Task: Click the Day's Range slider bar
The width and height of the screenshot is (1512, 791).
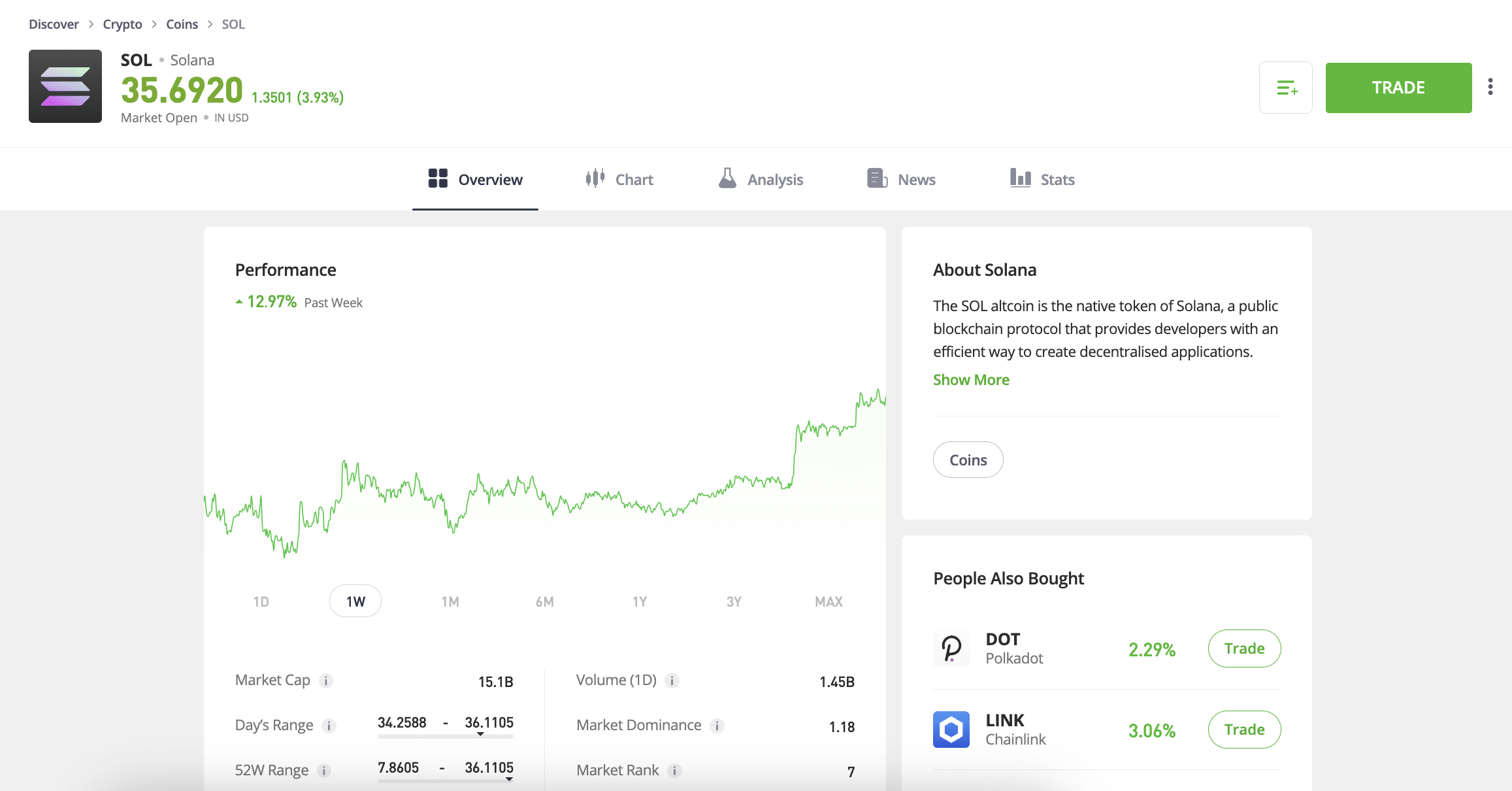Action: (x=446, y=736)
